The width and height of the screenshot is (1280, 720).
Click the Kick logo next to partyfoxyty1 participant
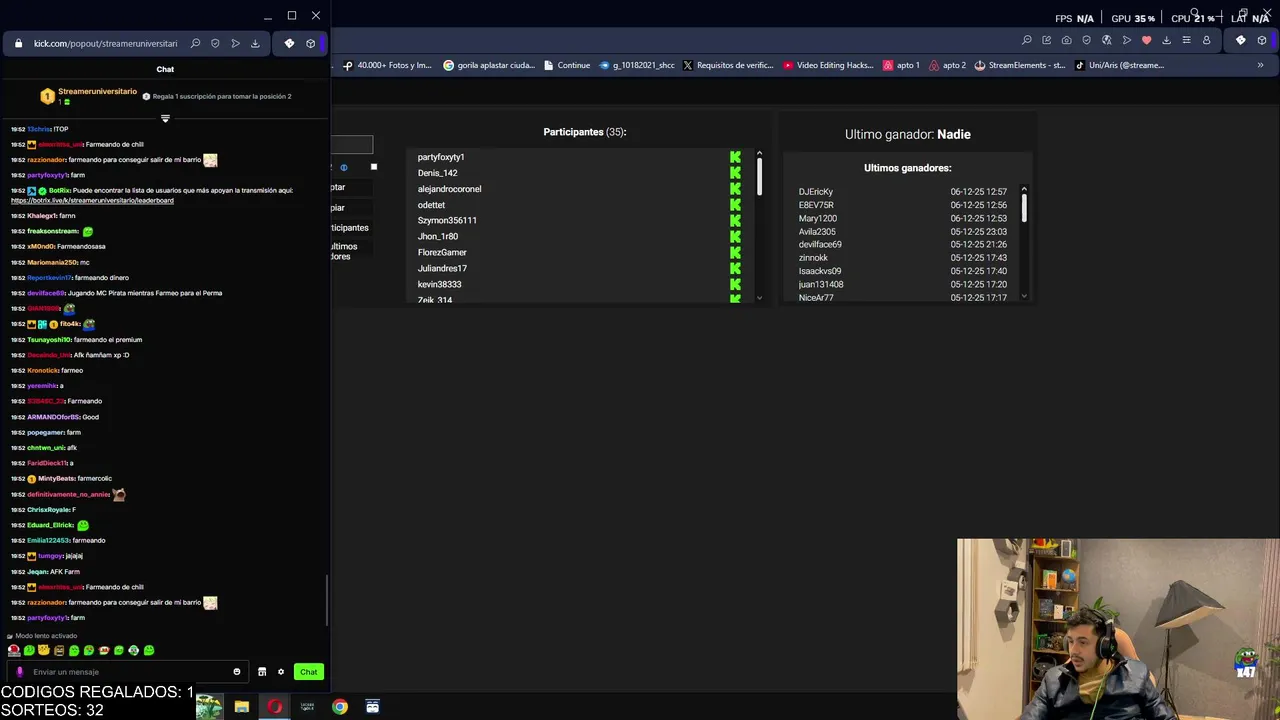click(735, 157)
